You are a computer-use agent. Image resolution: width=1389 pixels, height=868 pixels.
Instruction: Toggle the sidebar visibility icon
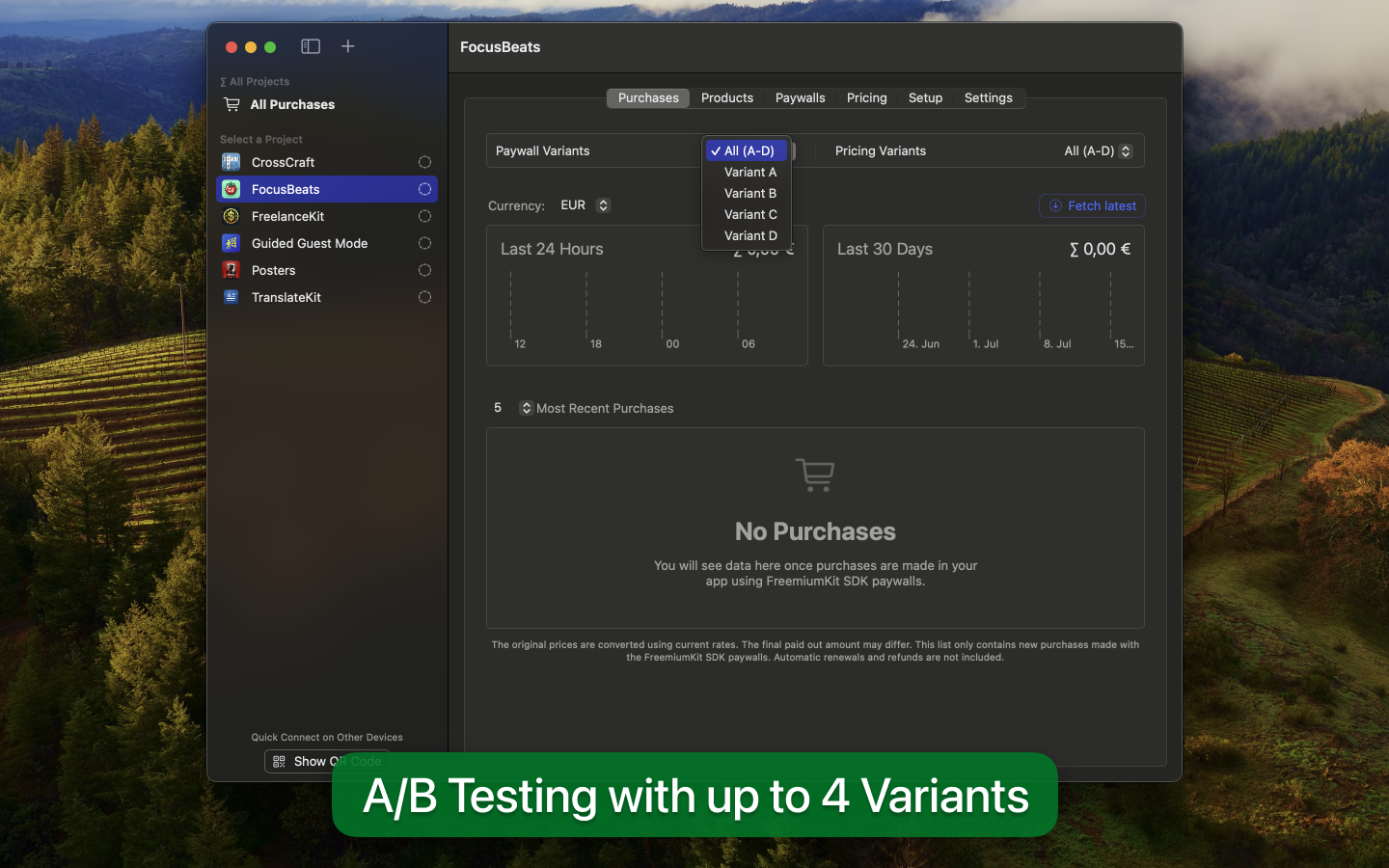point(311,46)
